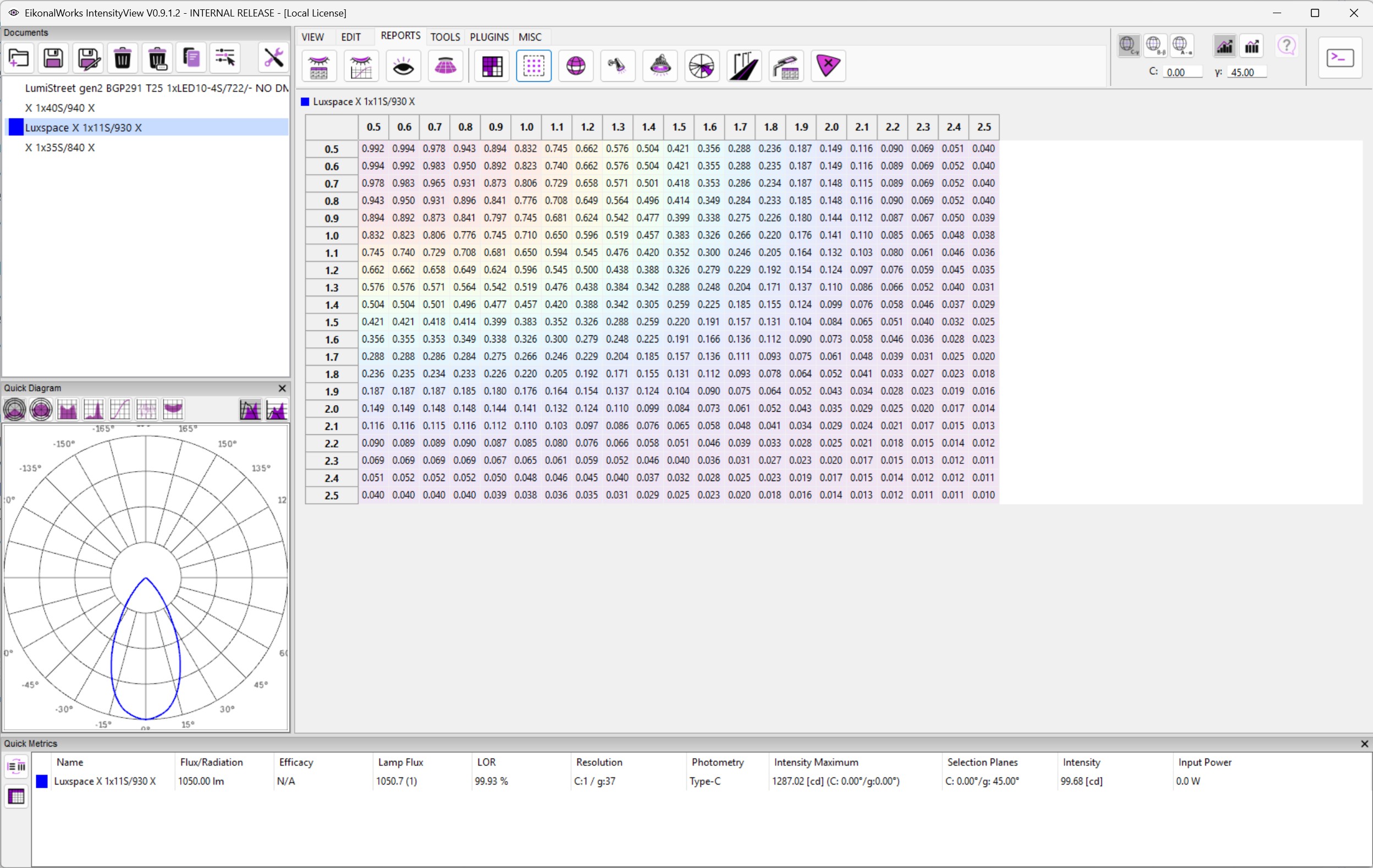Toggle A-alpha coordinate system globe button
Screen dimensions: 1373x868
[1183, 45]
